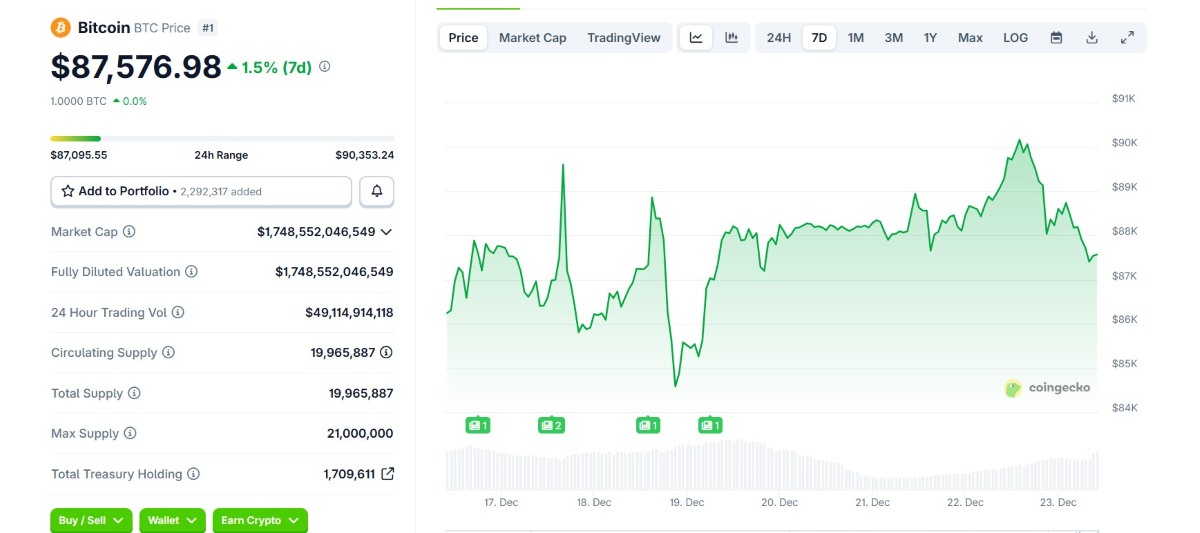Click Add to Portfolio button

coord(201,191)
